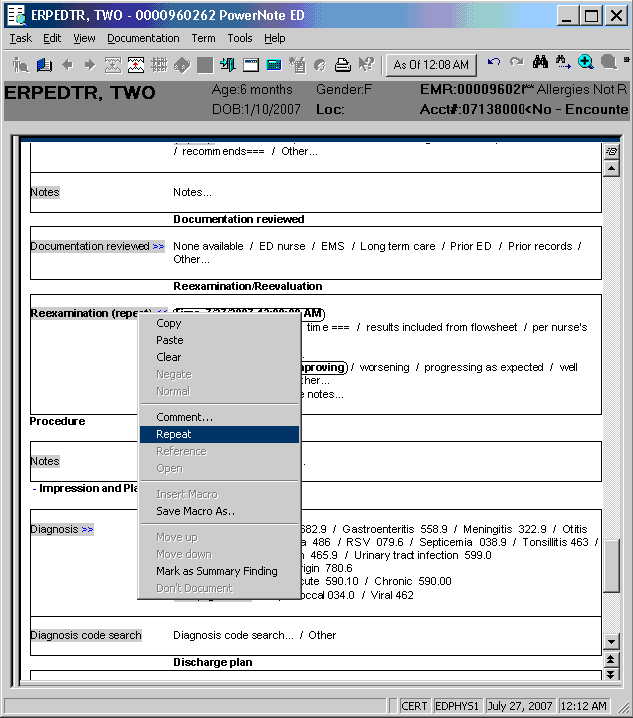Click the undo arrow icon
633x718 pixels.
[x=494, y=63]
